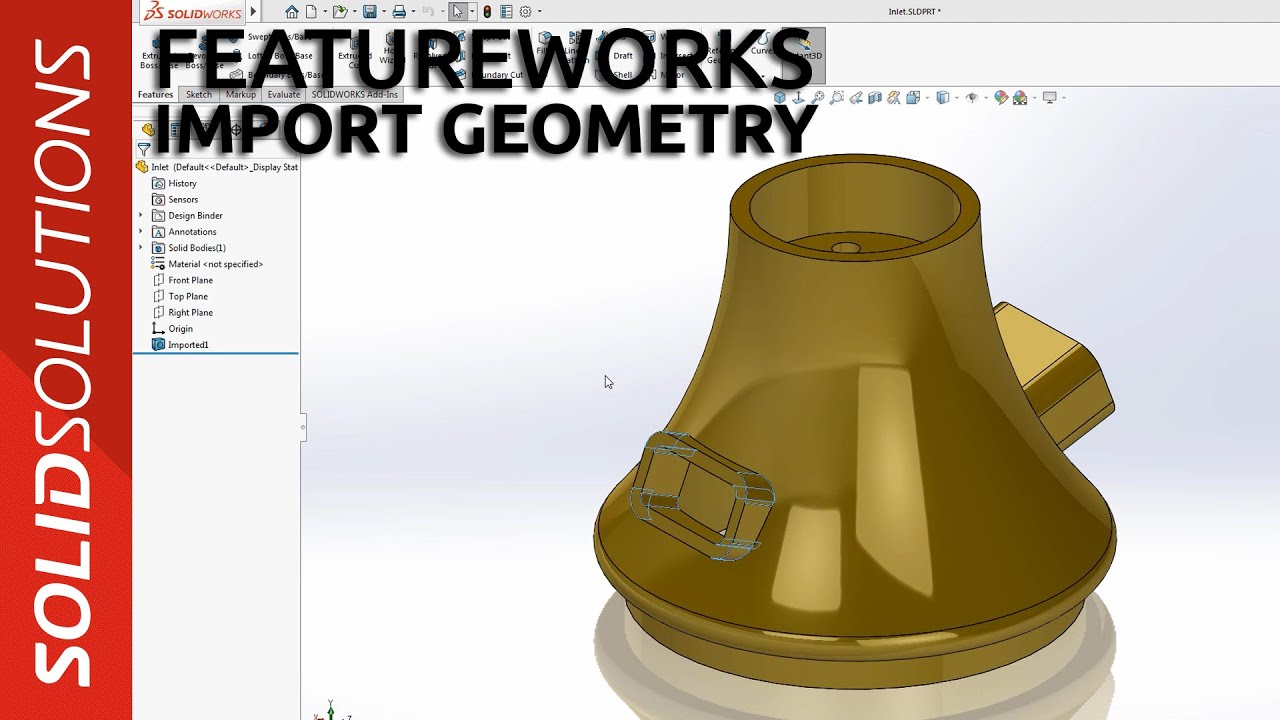Click the FeatureManager panel collapse handle

[x=303, y=427]
